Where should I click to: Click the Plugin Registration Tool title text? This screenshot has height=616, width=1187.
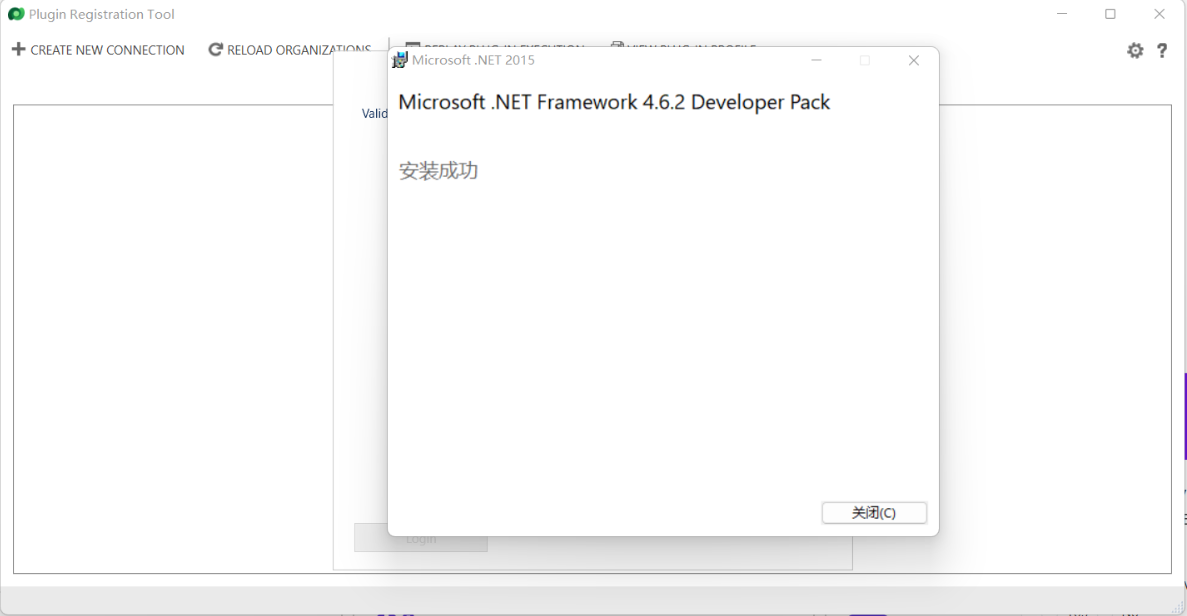(101, 14)
